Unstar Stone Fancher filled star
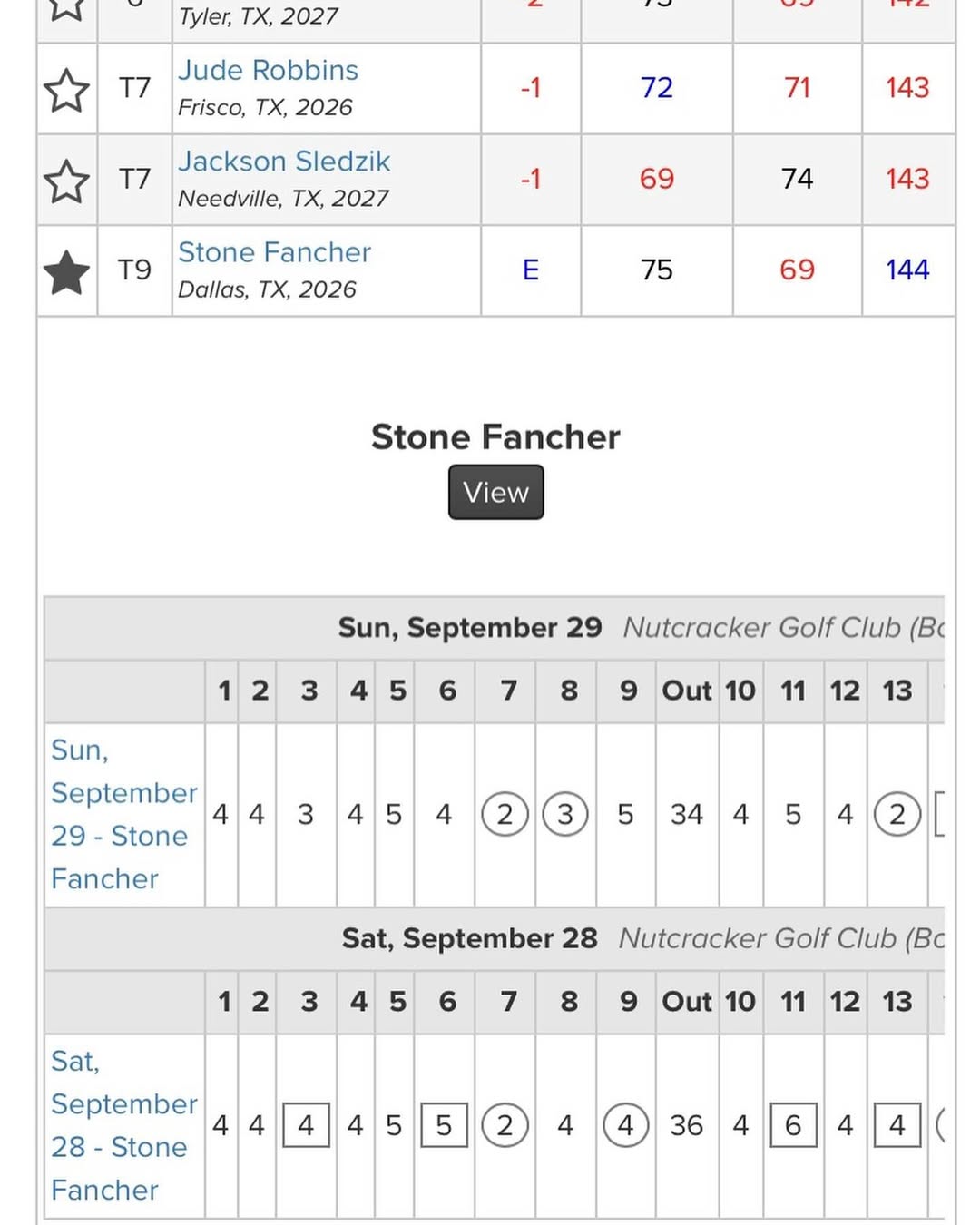Image resolution: width=980 pixels, height=1225 pixels. click(x=66, y=271)
